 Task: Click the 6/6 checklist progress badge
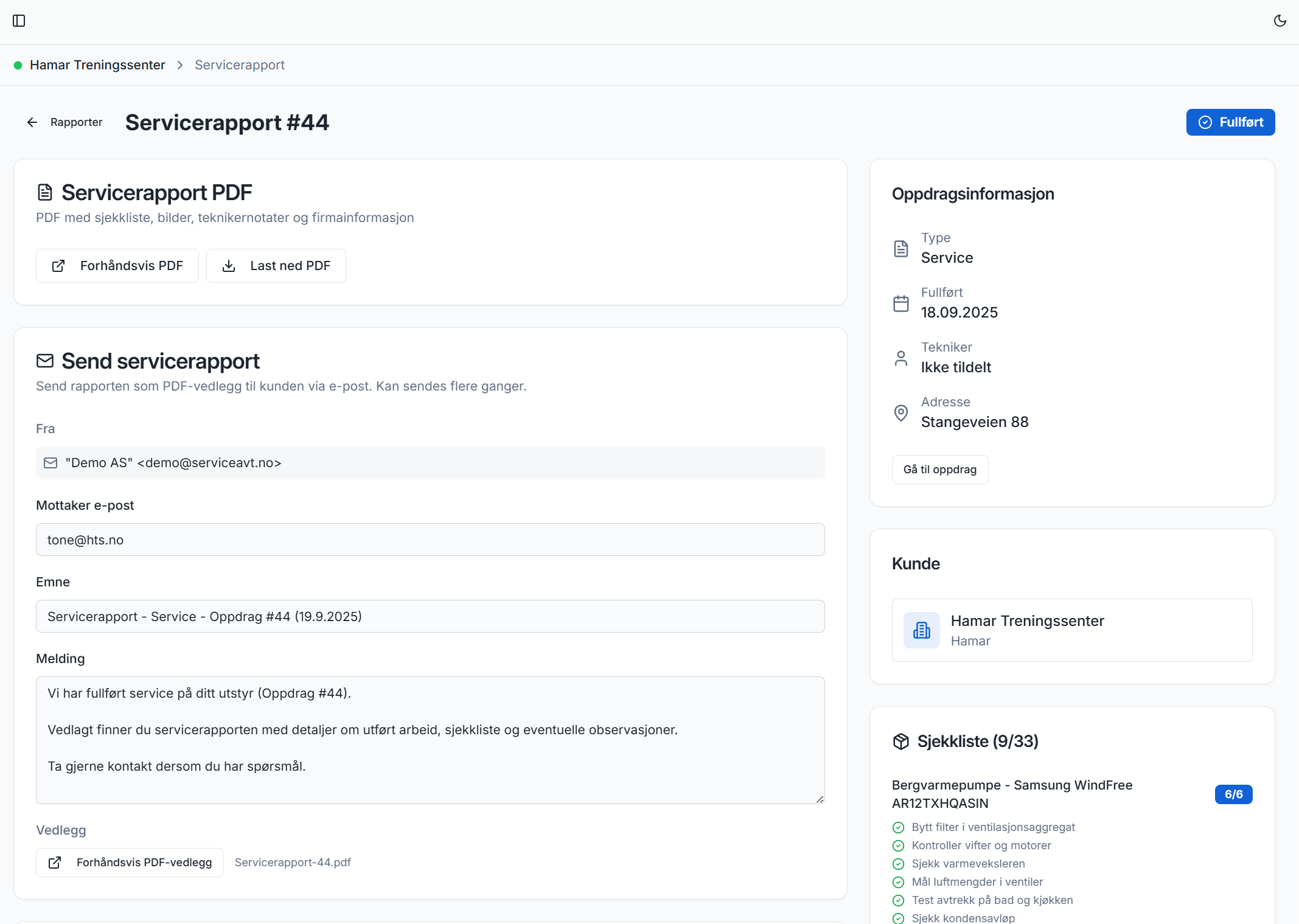pyautogui.click(x=1233, y=794)
